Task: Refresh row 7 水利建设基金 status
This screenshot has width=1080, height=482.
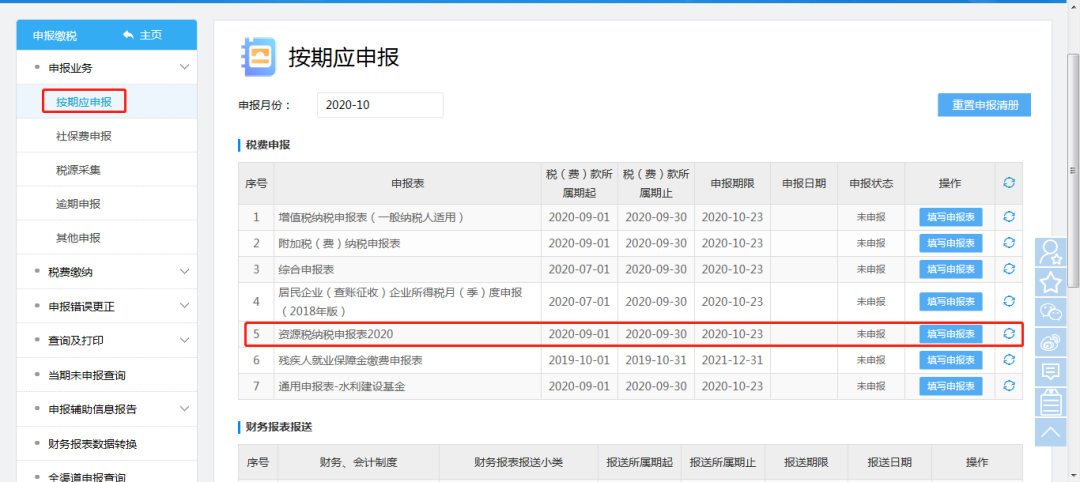Action: (1009, 386)
